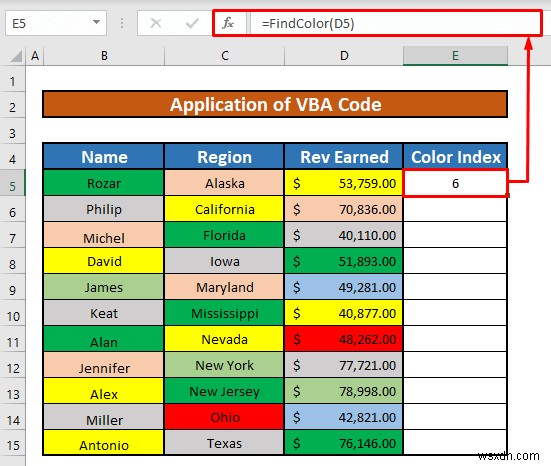Click the Application of VBA Code title
Screen dimensions: 551x466
pyautogui.click(x=275, y=104)
